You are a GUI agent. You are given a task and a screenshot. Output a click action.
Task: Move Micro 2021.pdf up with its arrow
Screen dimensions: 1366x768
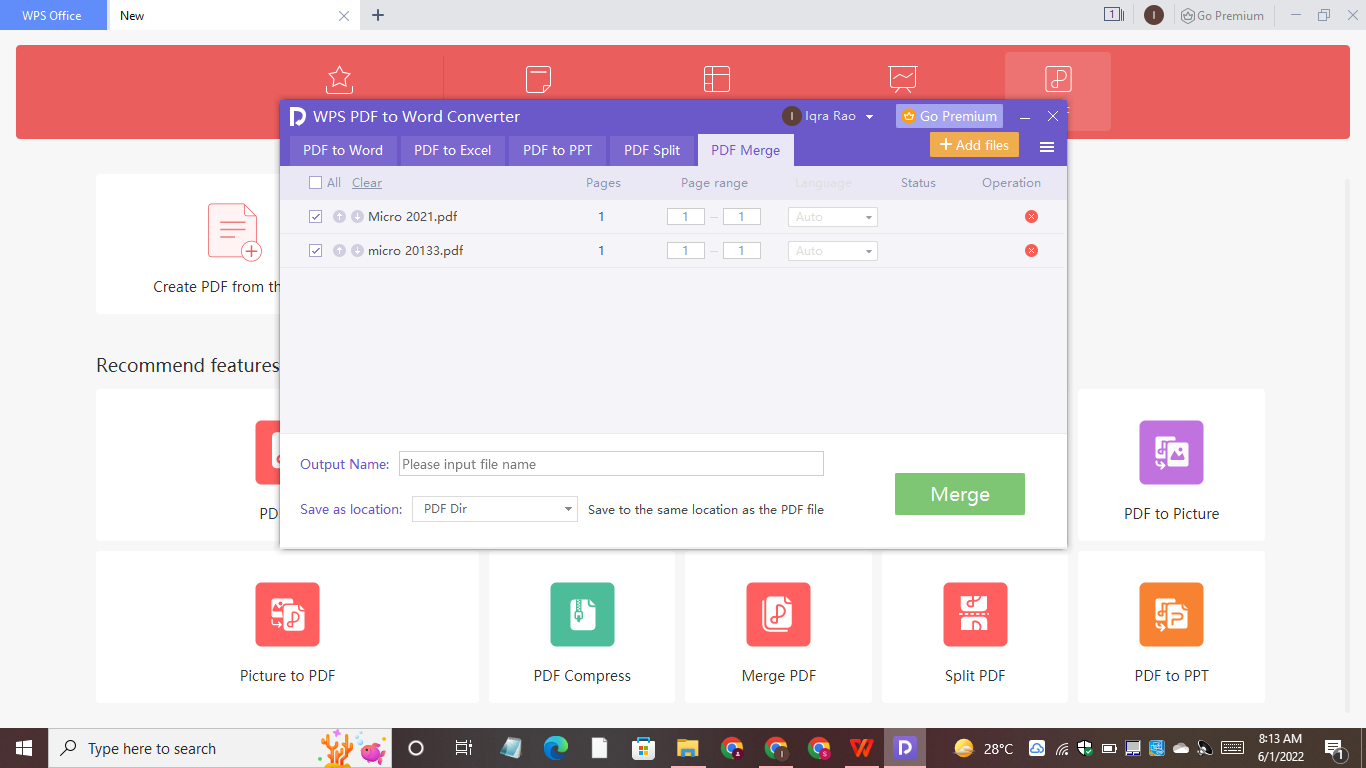[x=339, y=217]
